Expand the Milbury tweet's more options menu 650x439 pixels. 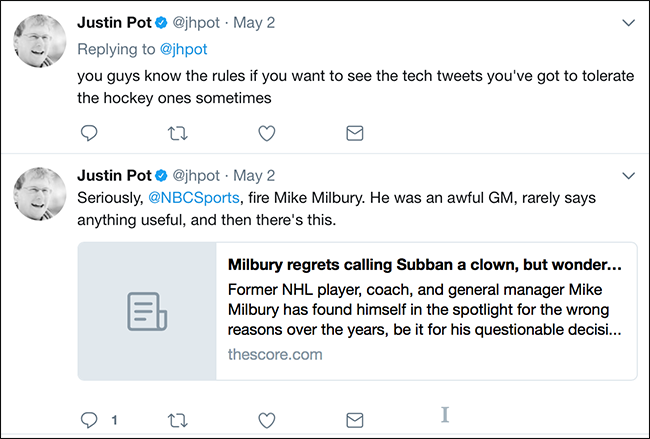(628, 175)
